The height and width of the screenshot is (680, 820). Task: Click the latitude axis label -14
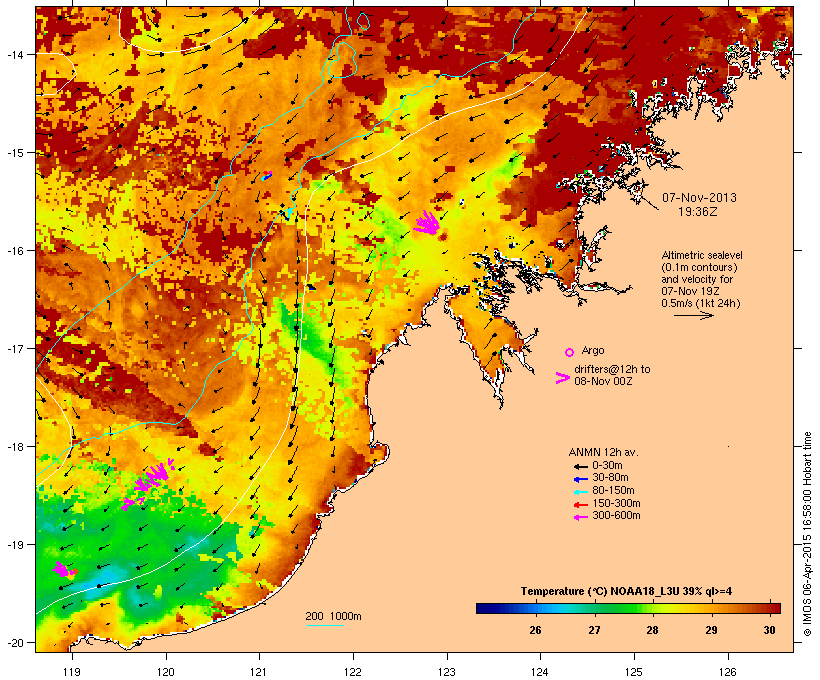click(x=15, y=54)
